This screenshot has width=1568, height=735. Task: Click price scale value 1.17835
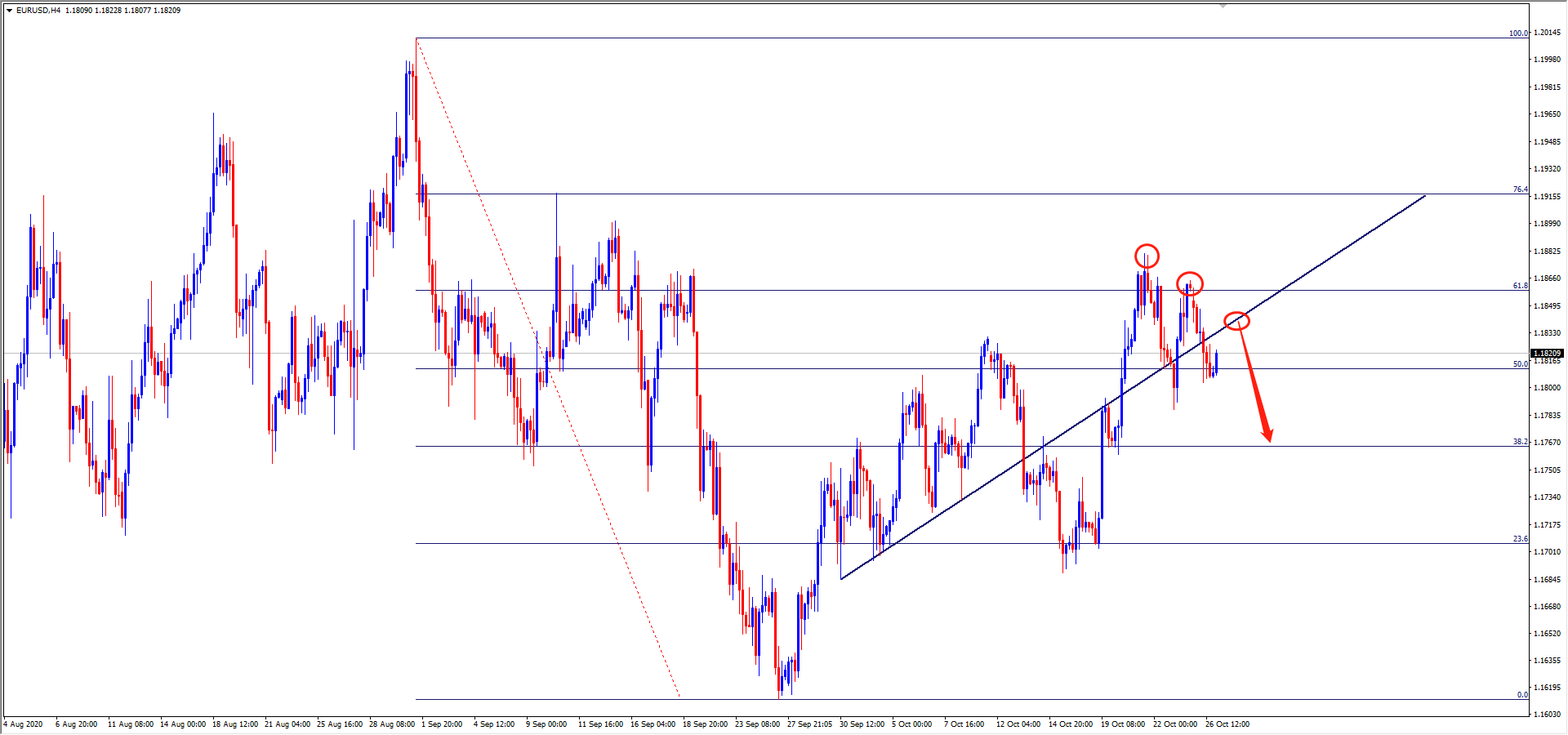tap(1548, 416)
